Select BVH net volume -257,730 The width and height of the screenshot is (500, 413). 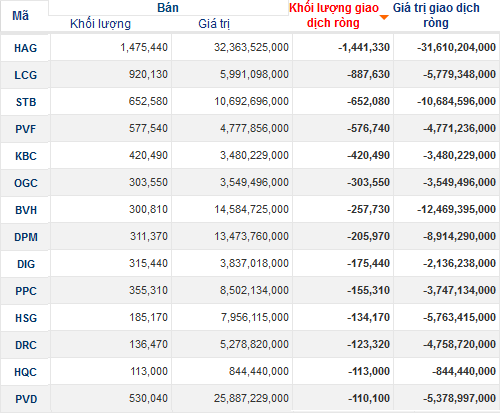(x=368, y=209)
